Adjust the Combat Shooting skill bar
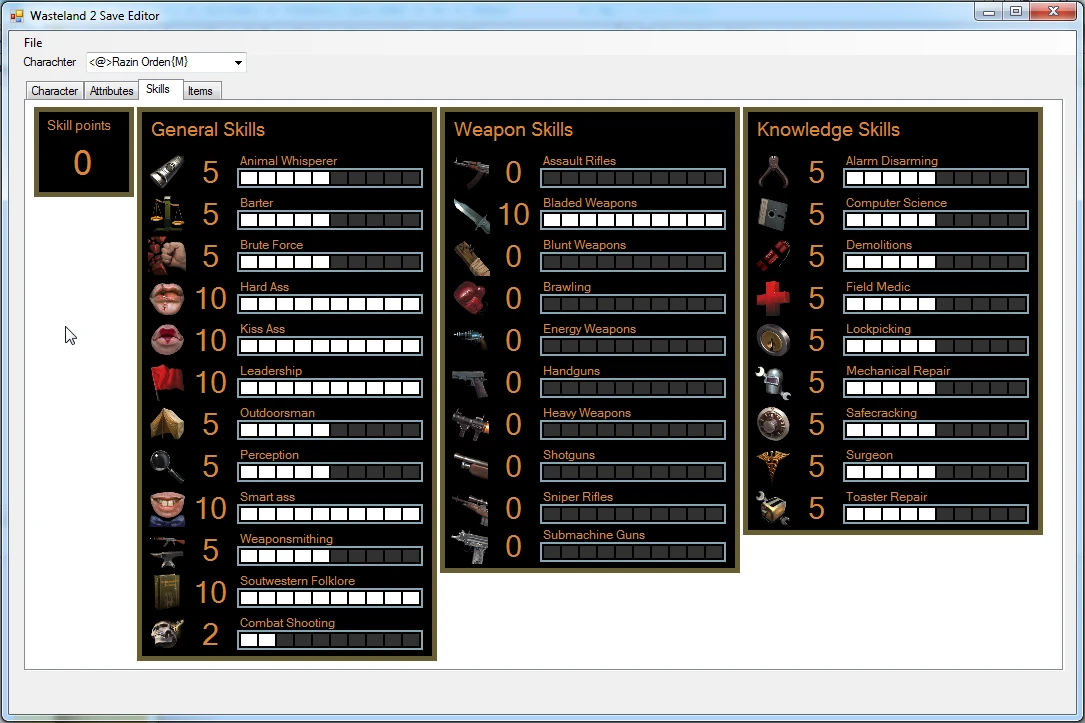This screenshot has height=723, width=1085. (329, 640)
